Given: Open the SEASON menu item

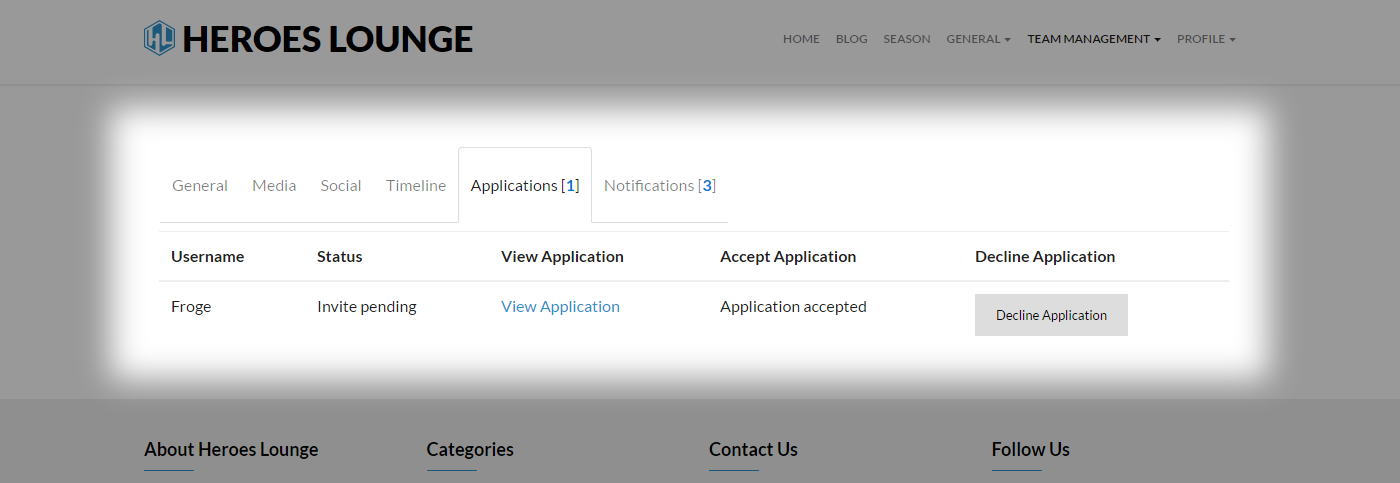Looking at the screenshot, I should pos(907,39).
